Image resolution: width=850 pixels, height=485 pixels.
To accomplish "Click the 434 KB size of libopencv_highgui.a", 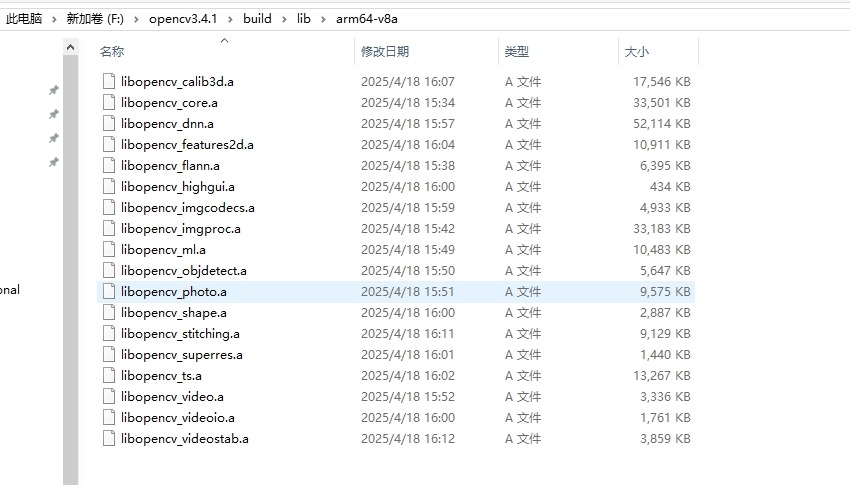I will tap(670, 186).
